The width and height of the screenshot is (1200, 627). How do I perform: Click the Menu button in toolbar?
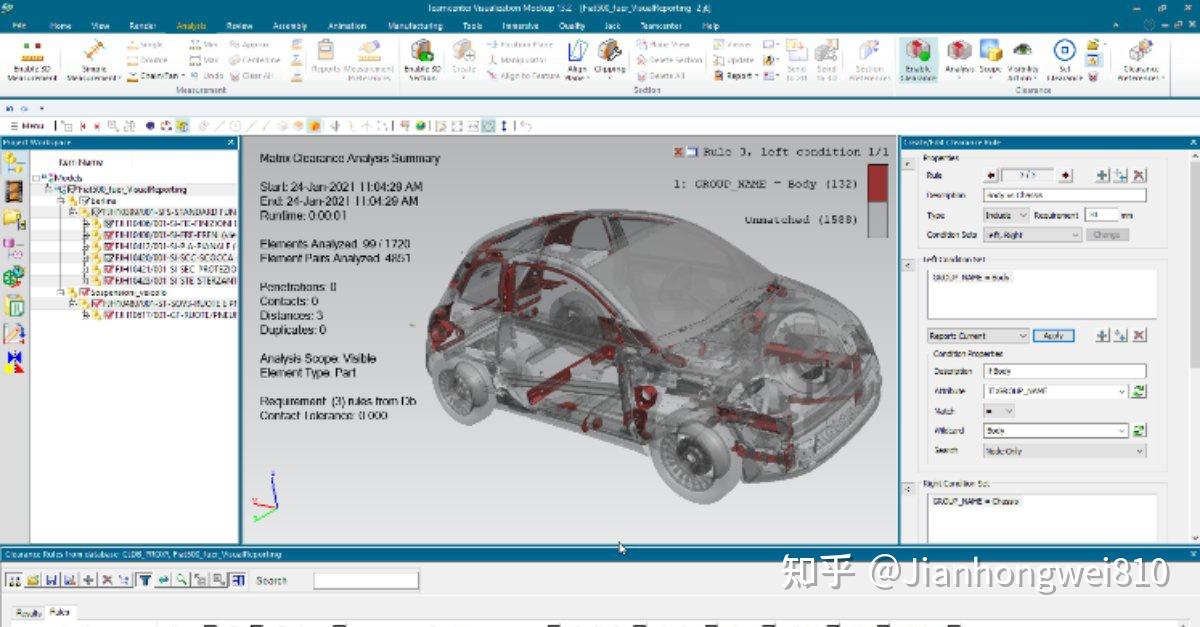(x=27, y=126)
